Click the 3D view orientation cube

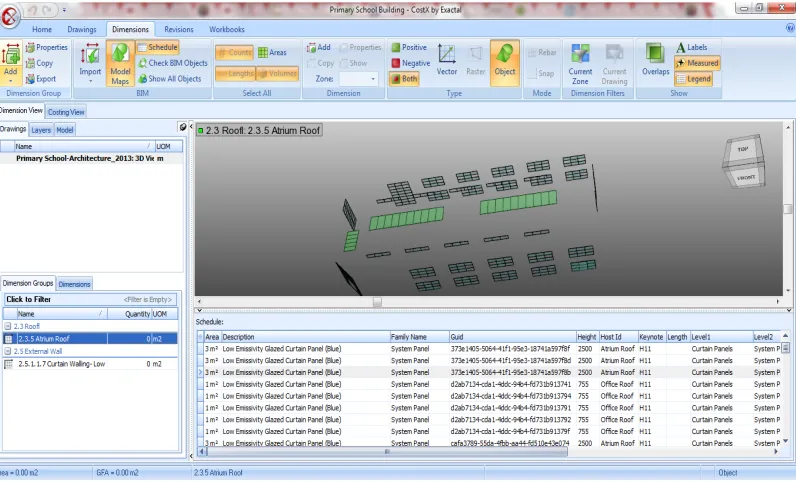(x=744, y=162)
